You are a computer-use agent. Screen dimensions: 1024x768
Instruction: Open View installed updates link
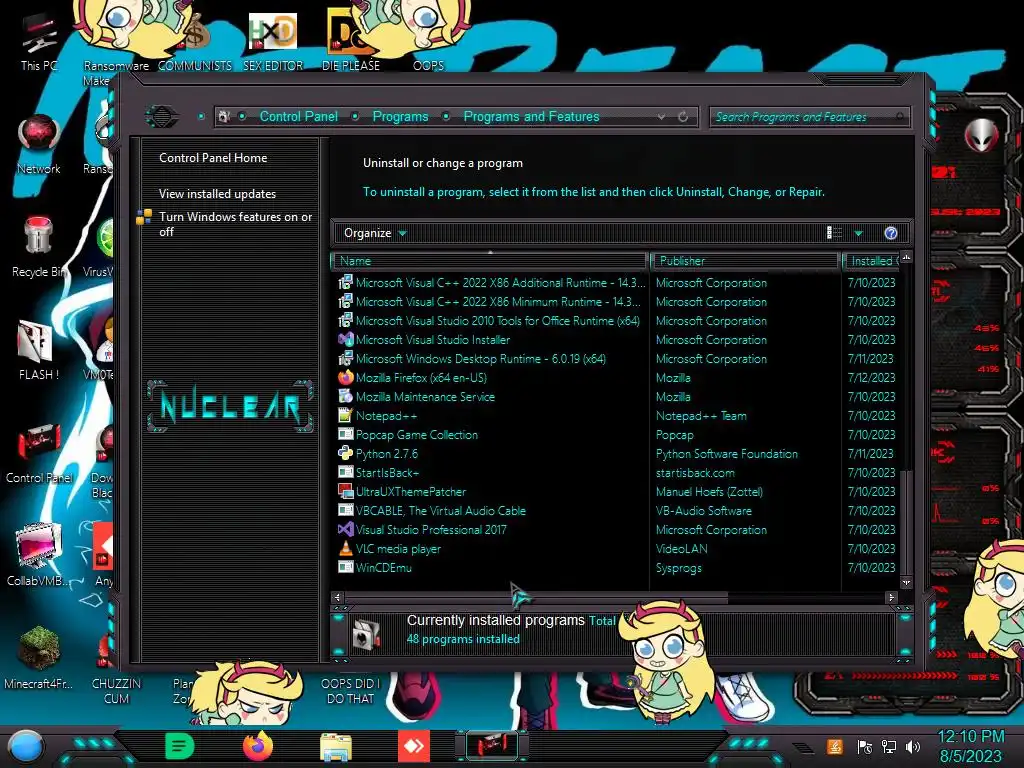pyautogui.click(x=217, y=194)
